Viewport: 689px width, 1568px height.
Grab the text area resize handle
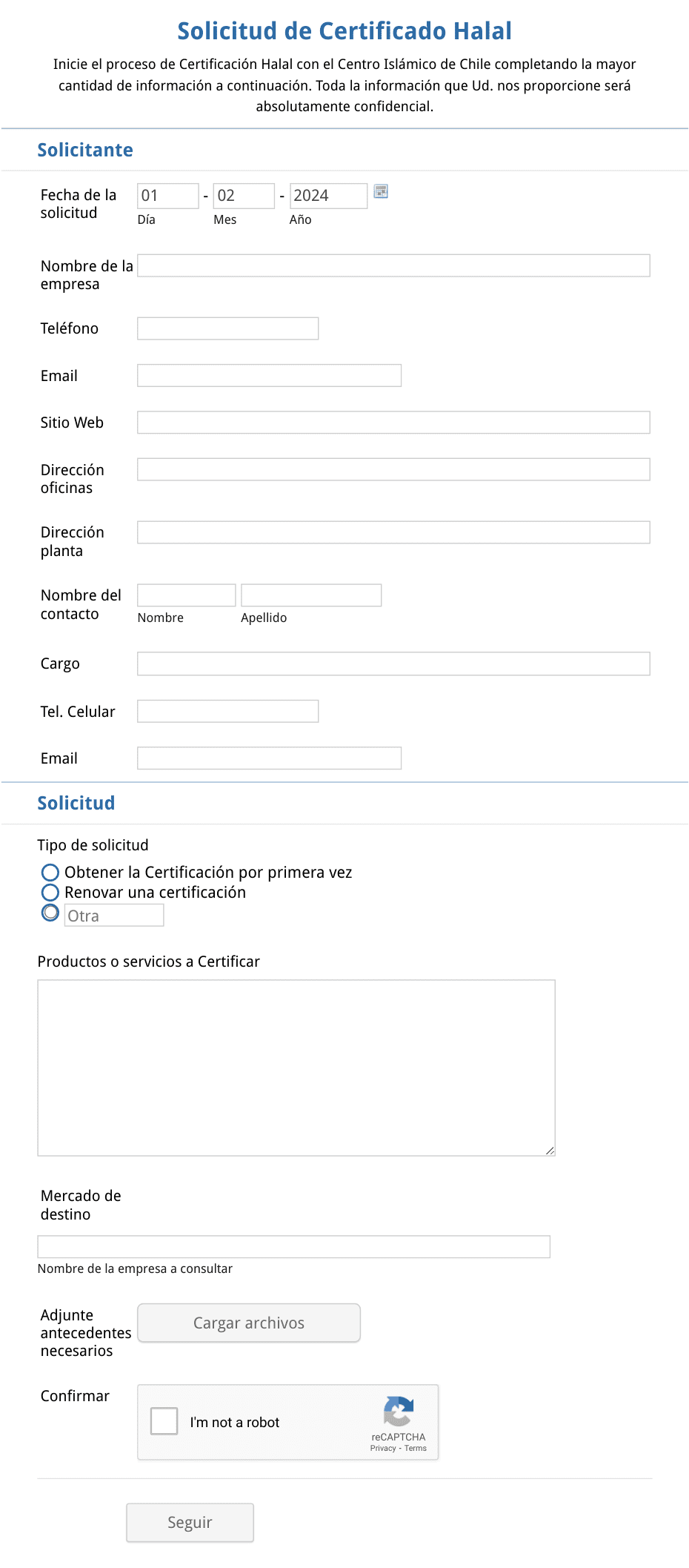click(x=550, y=1151)
